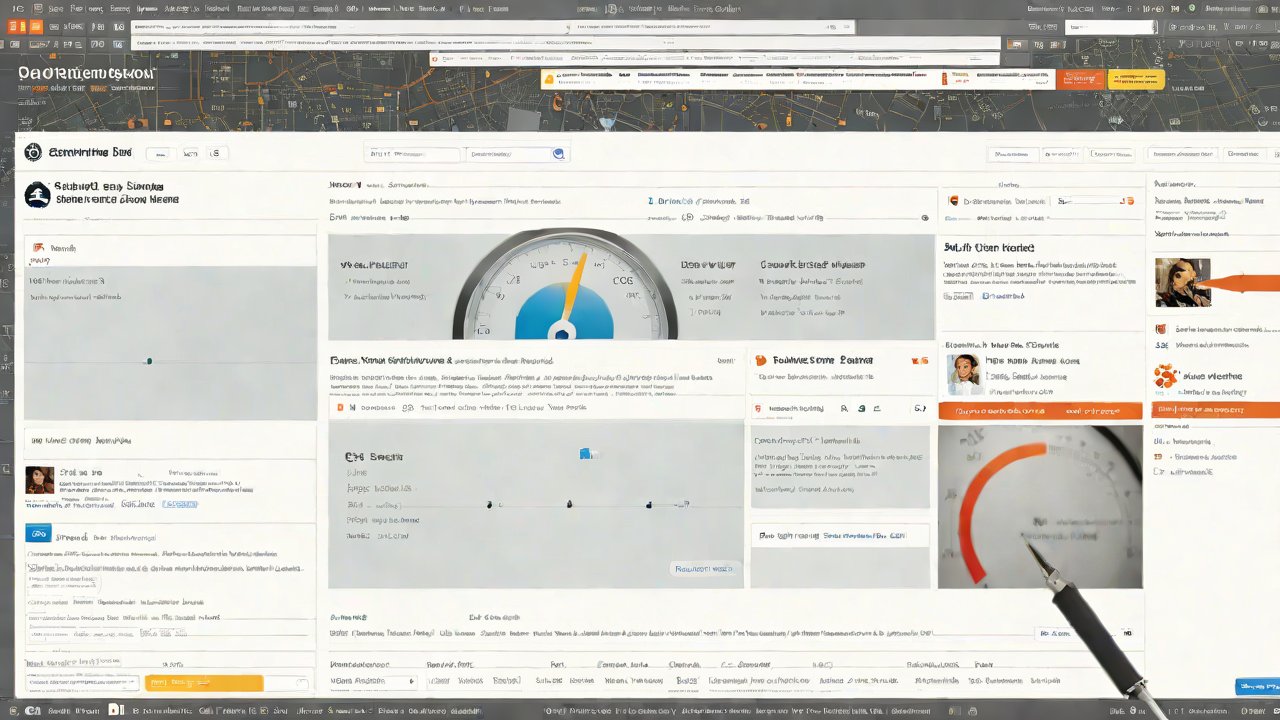
Task: Click the small blue square icon in left panel
Action: pos(37,532)
